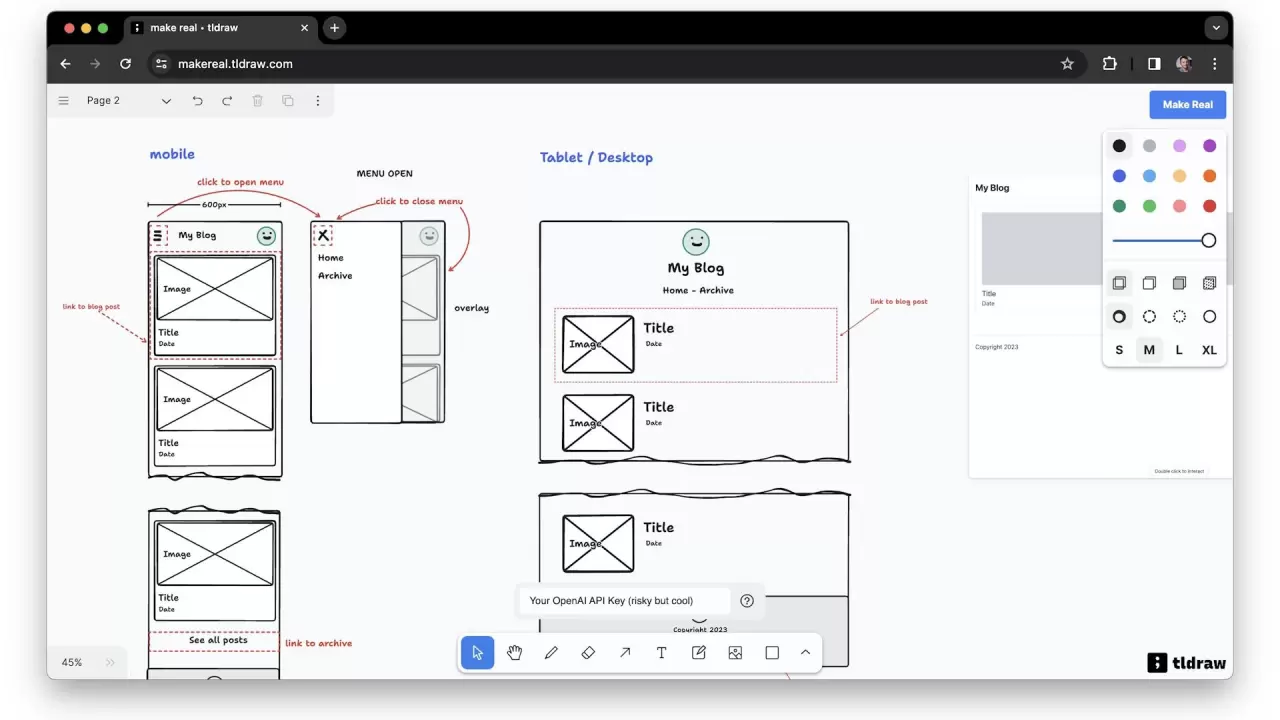This screenshot has width=1280, height=720.
Task: Click the Make Real button
Action: [1187, 104]
